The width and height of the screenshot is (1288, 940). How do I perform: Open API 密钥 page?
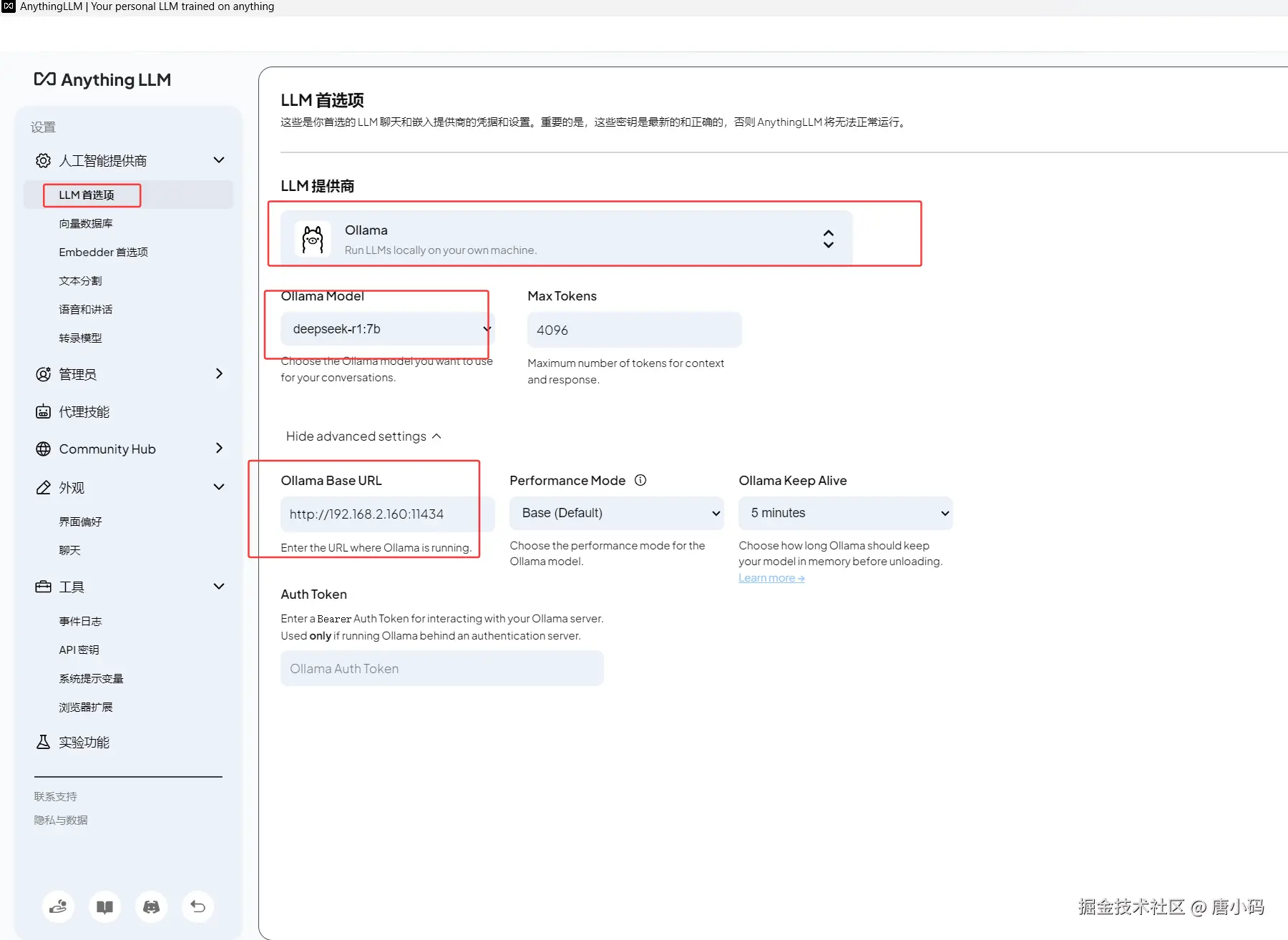click(x=79, y=650)
